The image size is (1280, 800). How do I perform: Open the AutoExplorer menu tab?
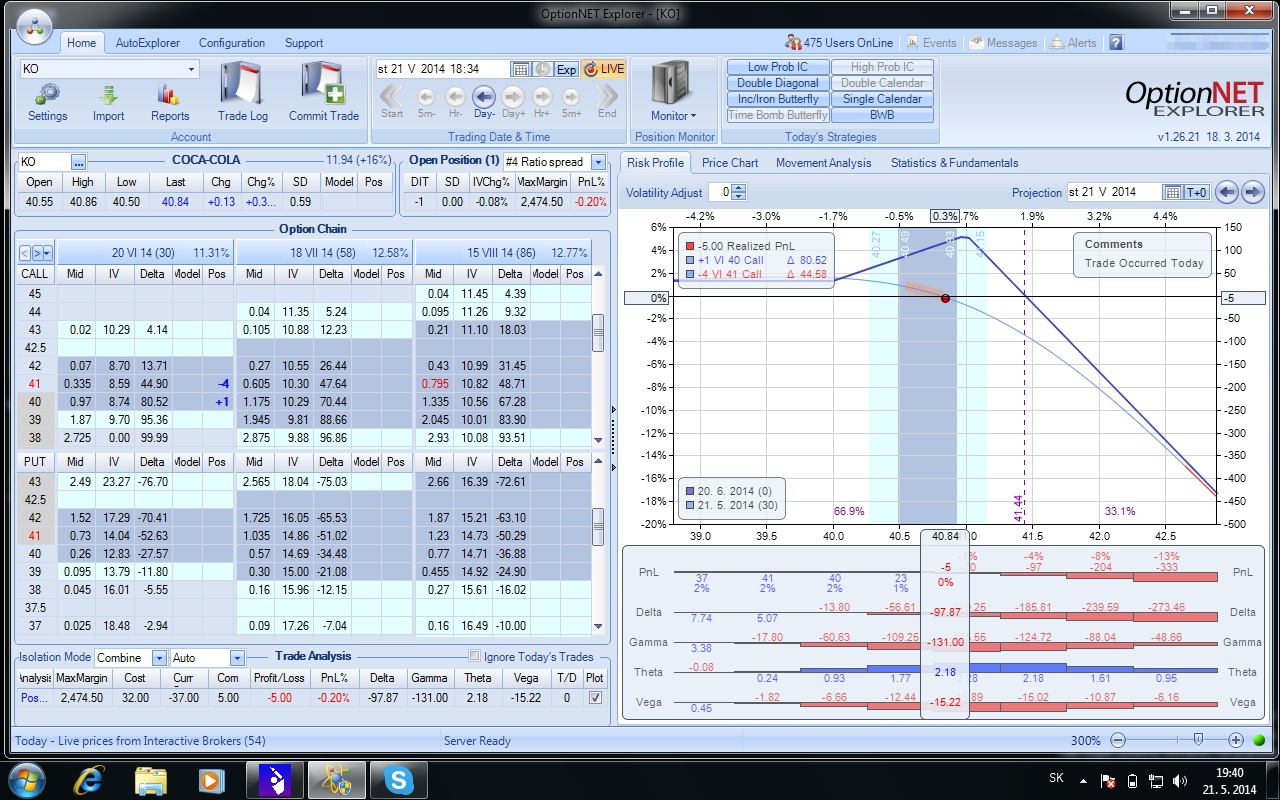148,43
